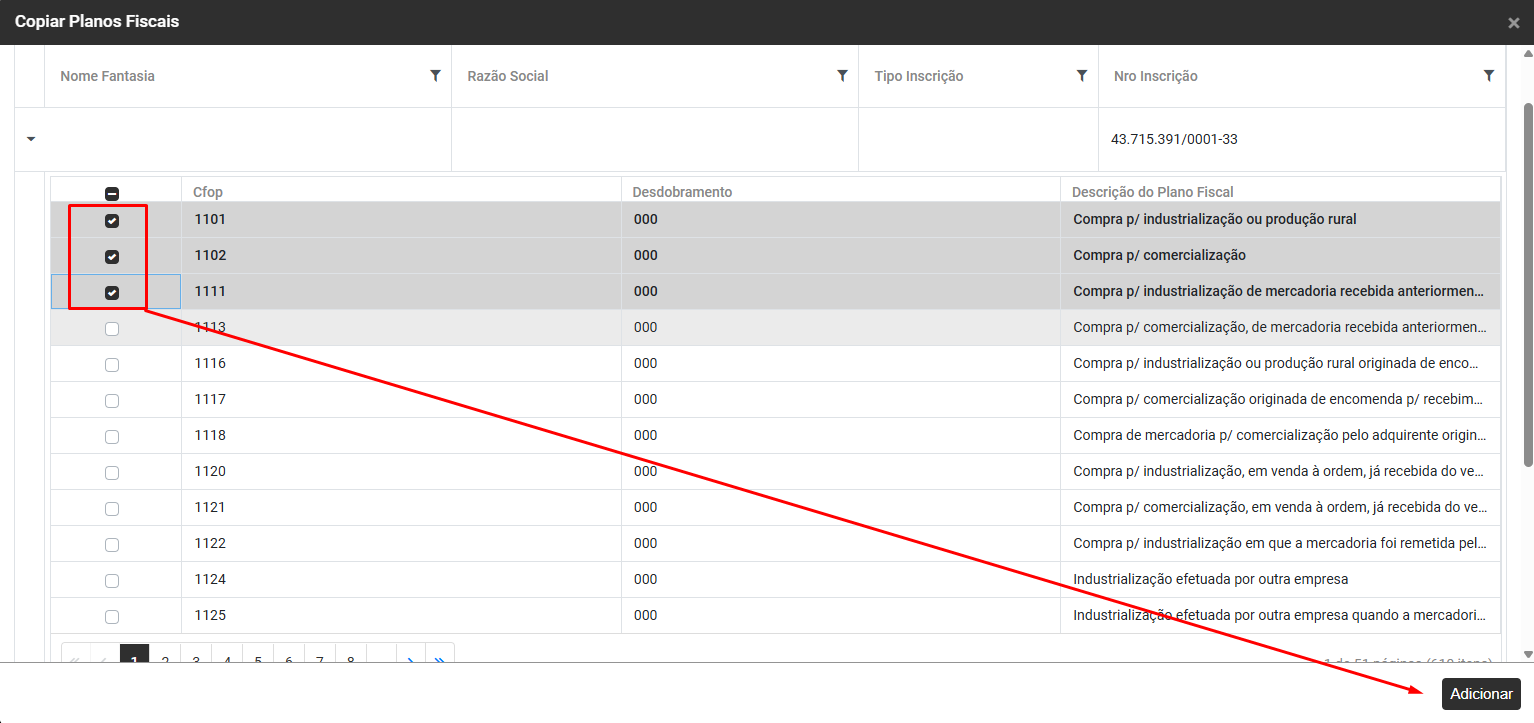This screenshot has height=723, width=1534.
Task: Close the Copiar Planos Fiscais dialog
Action: pos(1513,23)
